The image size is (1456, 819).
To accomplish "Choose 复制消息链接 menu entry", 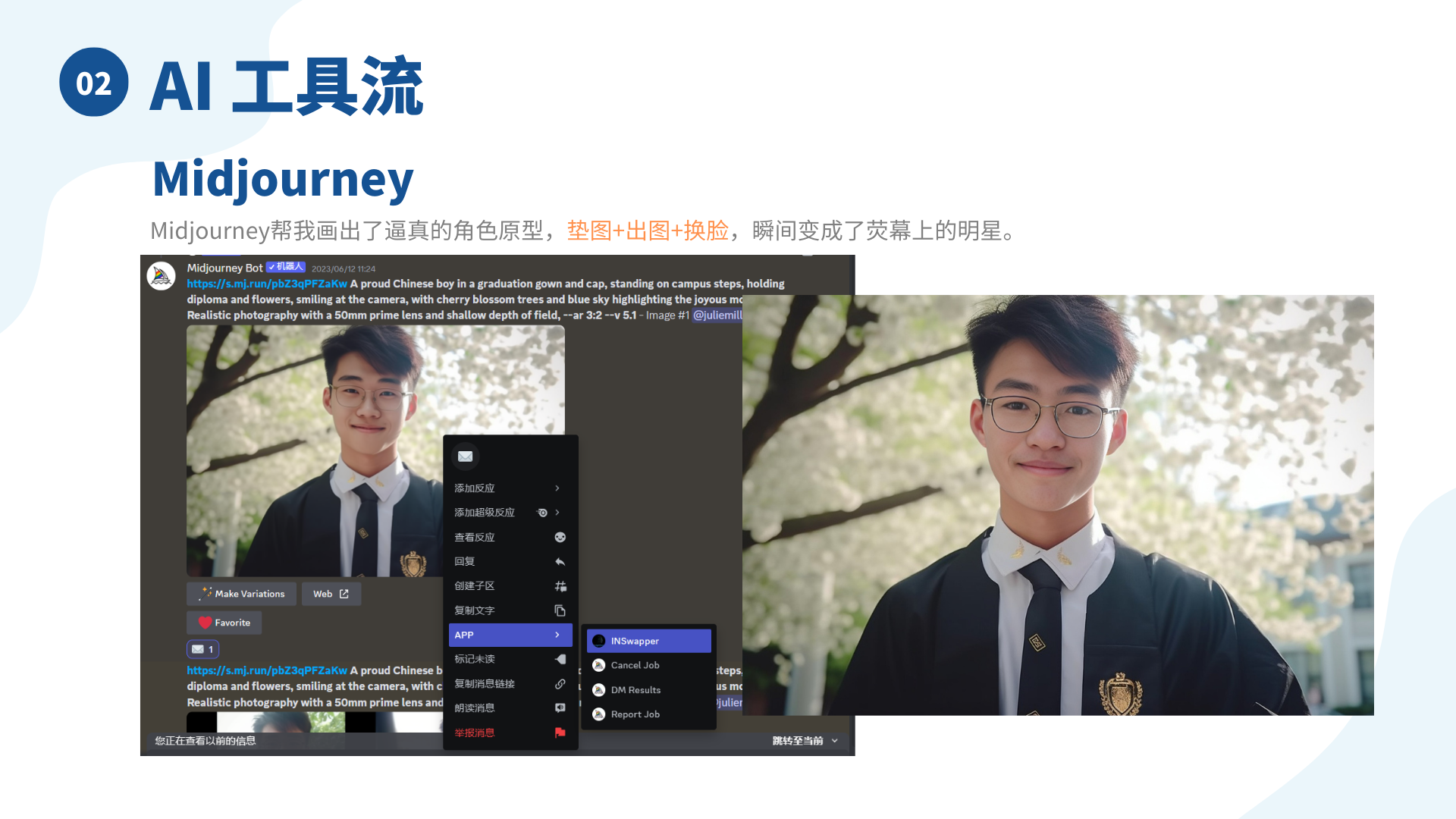I will click(x=510, y=684).
